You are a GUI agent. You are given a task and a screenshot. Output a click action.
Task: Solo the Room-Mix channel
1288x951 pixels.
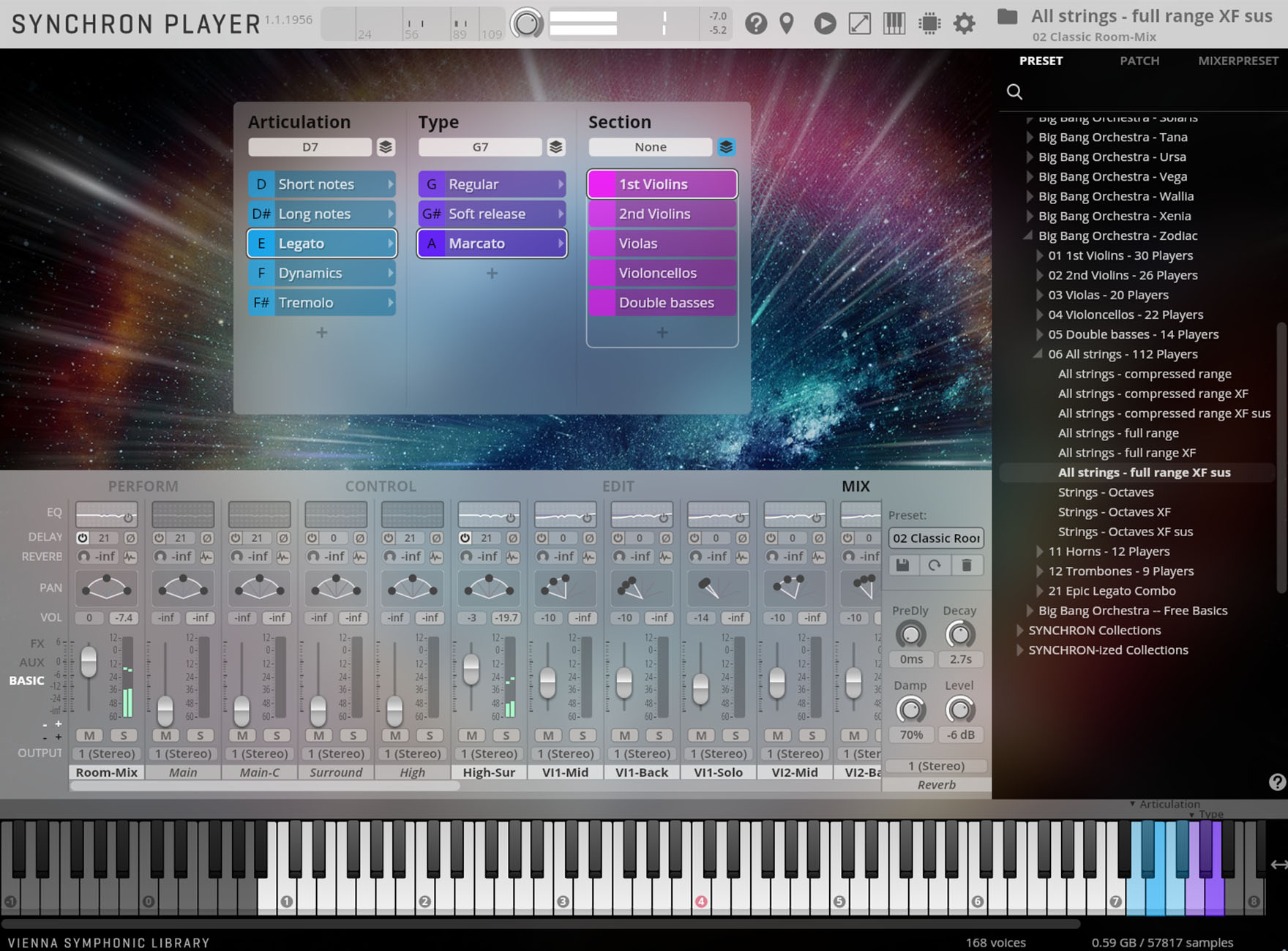pyautogui.click(x=124, y=735)
